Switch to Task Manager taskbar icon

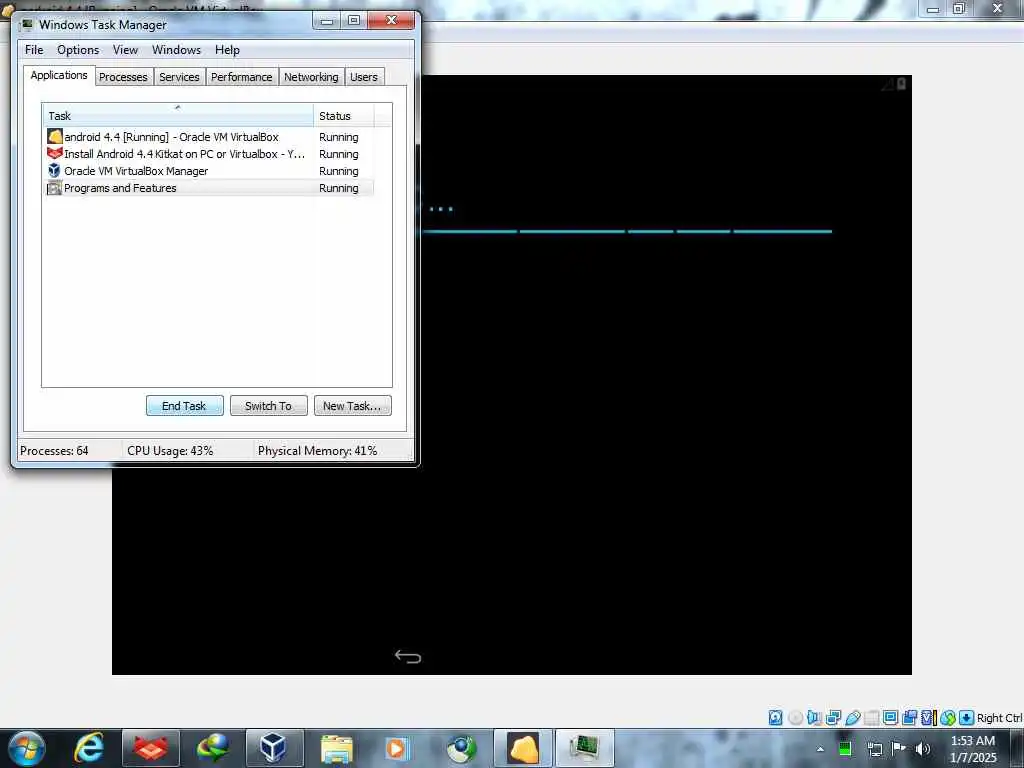584,748
